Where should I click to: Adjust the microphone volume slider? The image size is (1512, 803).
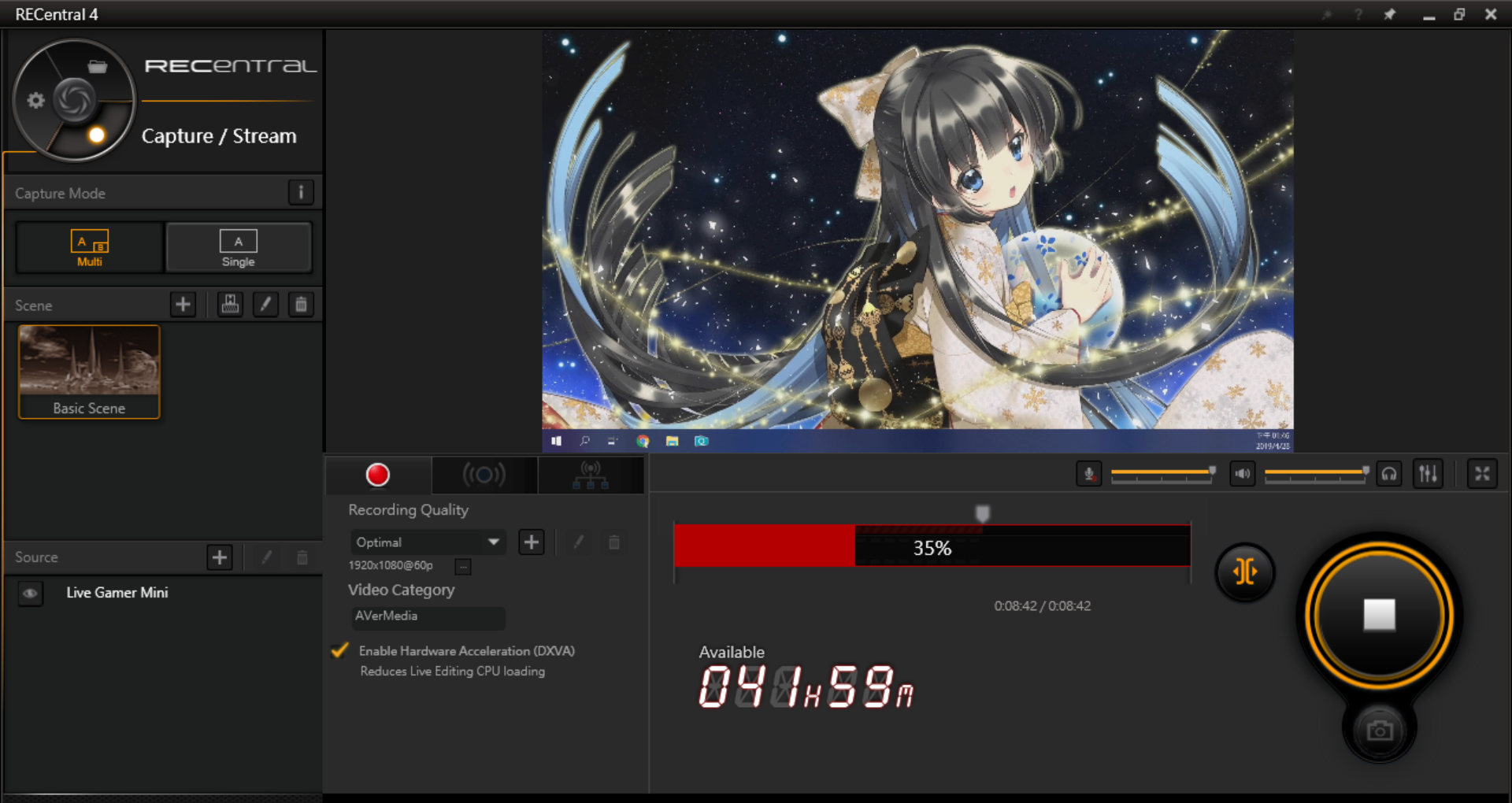pos(1162,473)
